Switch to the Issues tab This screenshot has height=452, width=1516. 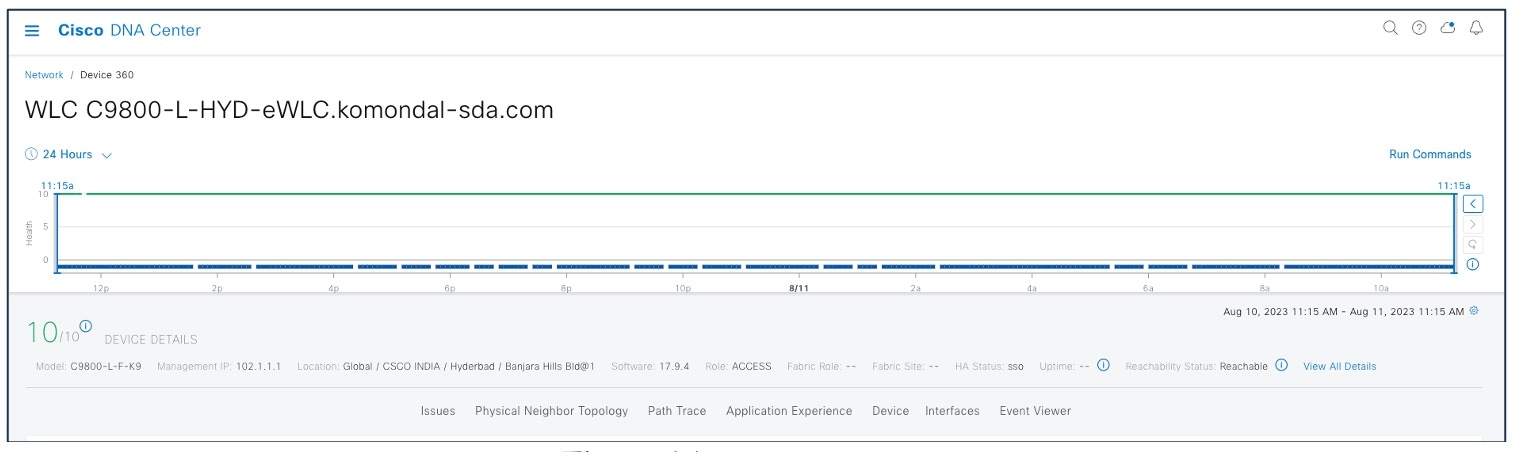[x=438, y=411]
